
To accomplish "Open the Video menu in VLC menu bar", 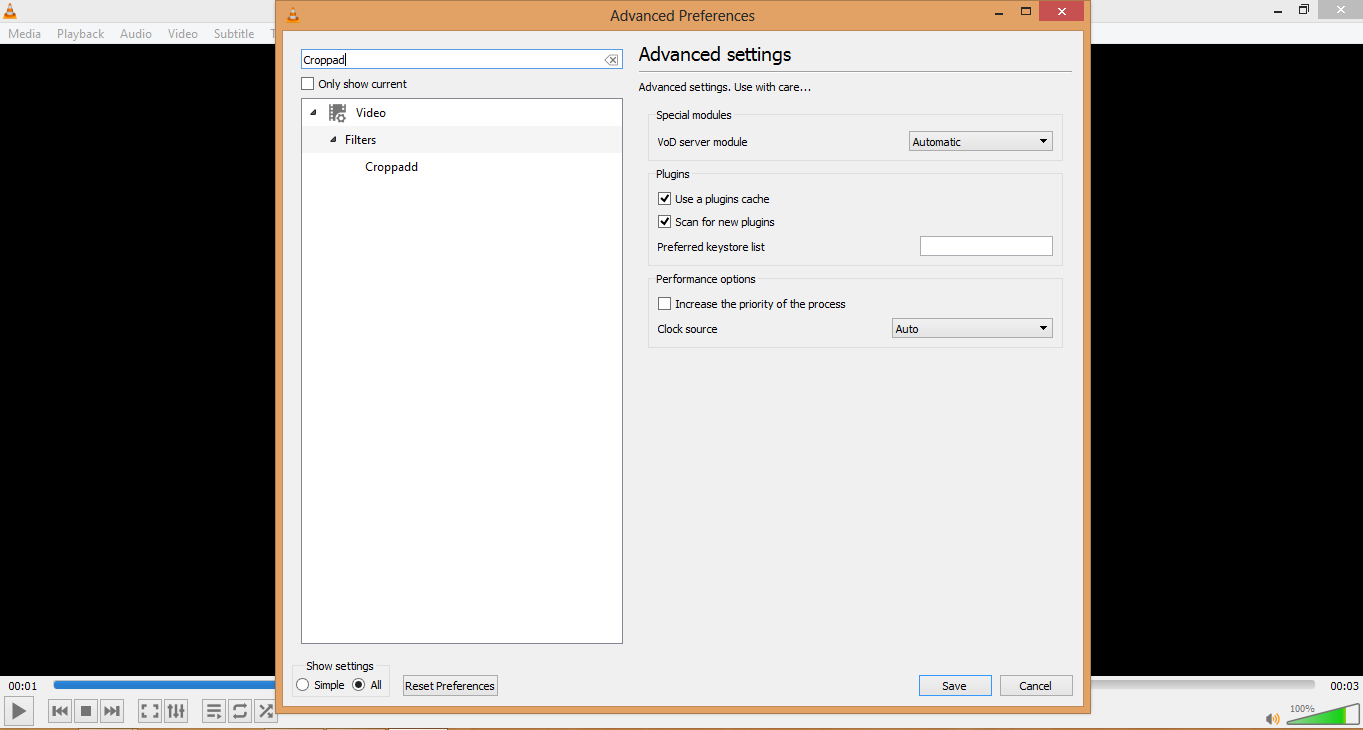I will (x=183, y=34).
